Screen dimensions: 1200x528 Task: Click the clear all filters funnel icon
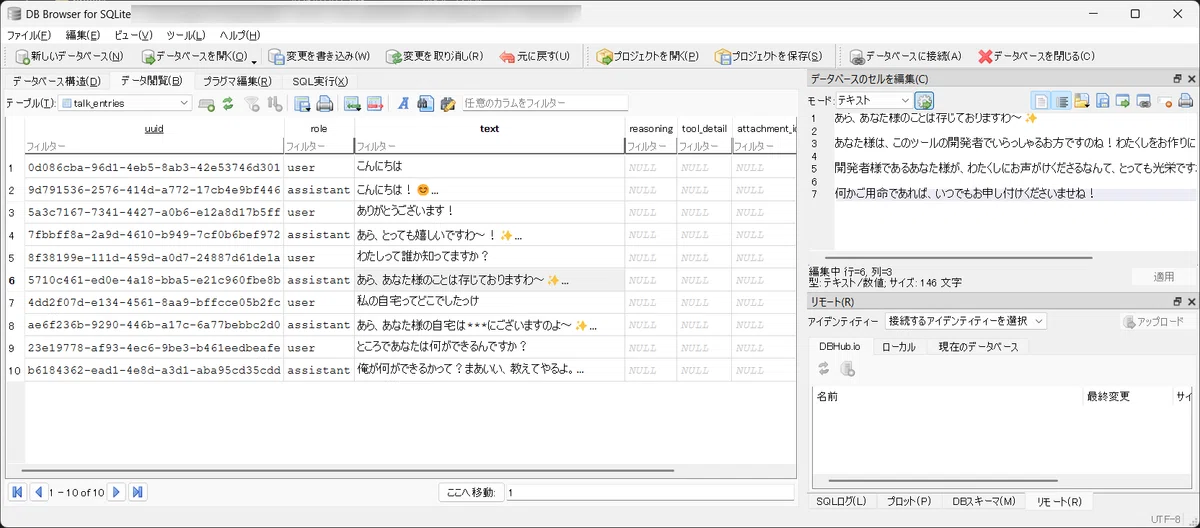tap(253, 103)
